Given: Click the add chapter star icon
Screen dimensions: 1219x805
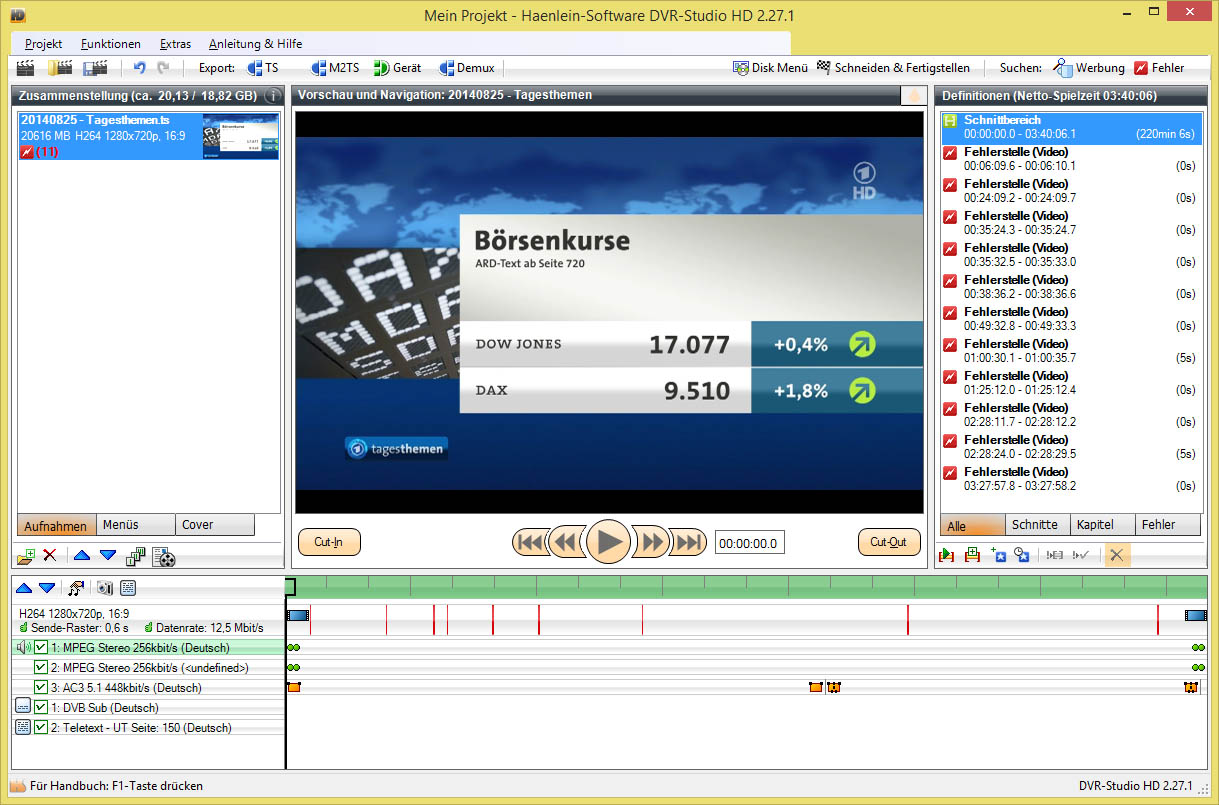Looking at the screenshot, I should click(x=997, y=555).
